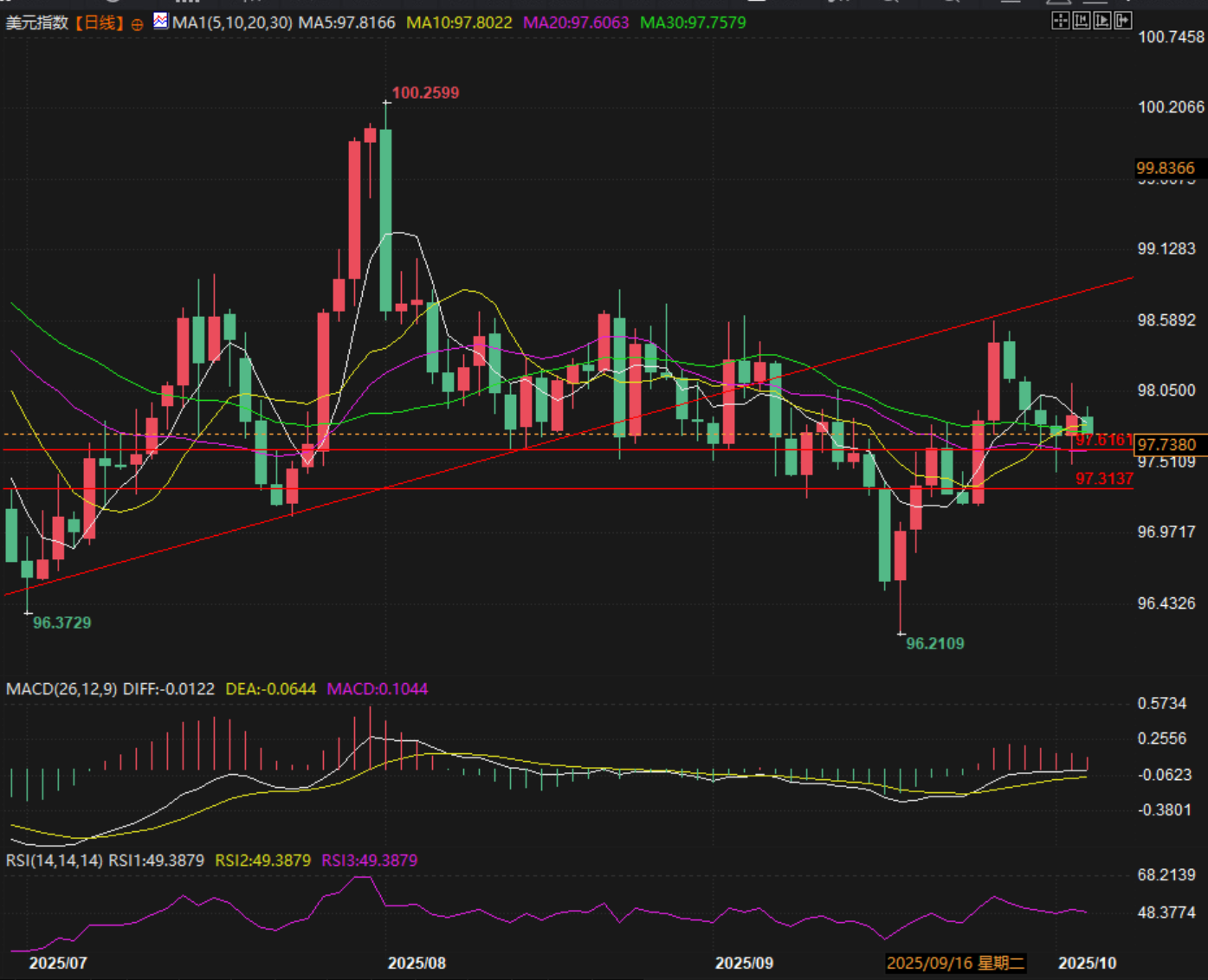Screen dimensions: 1208x980
Task: Open MACD(26,12,9) indicator parameters
Action: tap(61, 689)
